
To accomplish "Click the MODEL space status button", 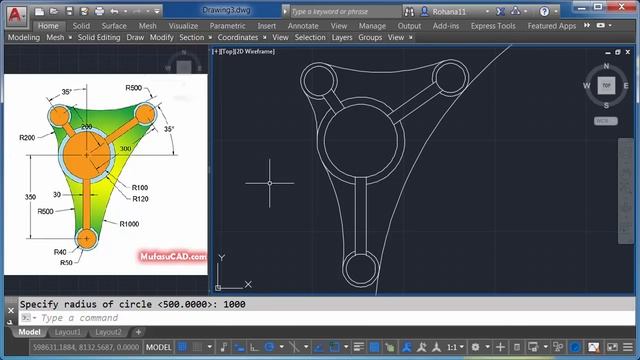I will (x=158, y=347).
